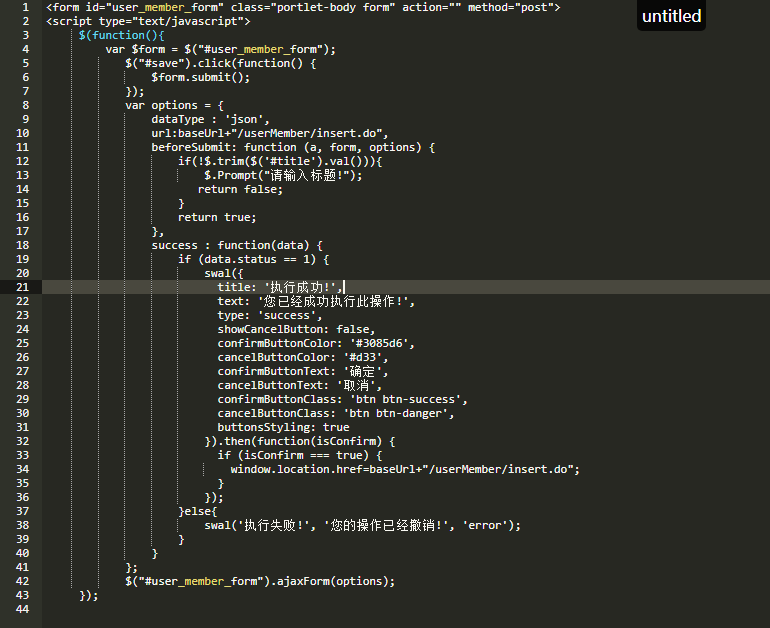Click the 'btn btn-danger' class string
This screenshot has width=770, height=628.
click(x=395, y=413)
